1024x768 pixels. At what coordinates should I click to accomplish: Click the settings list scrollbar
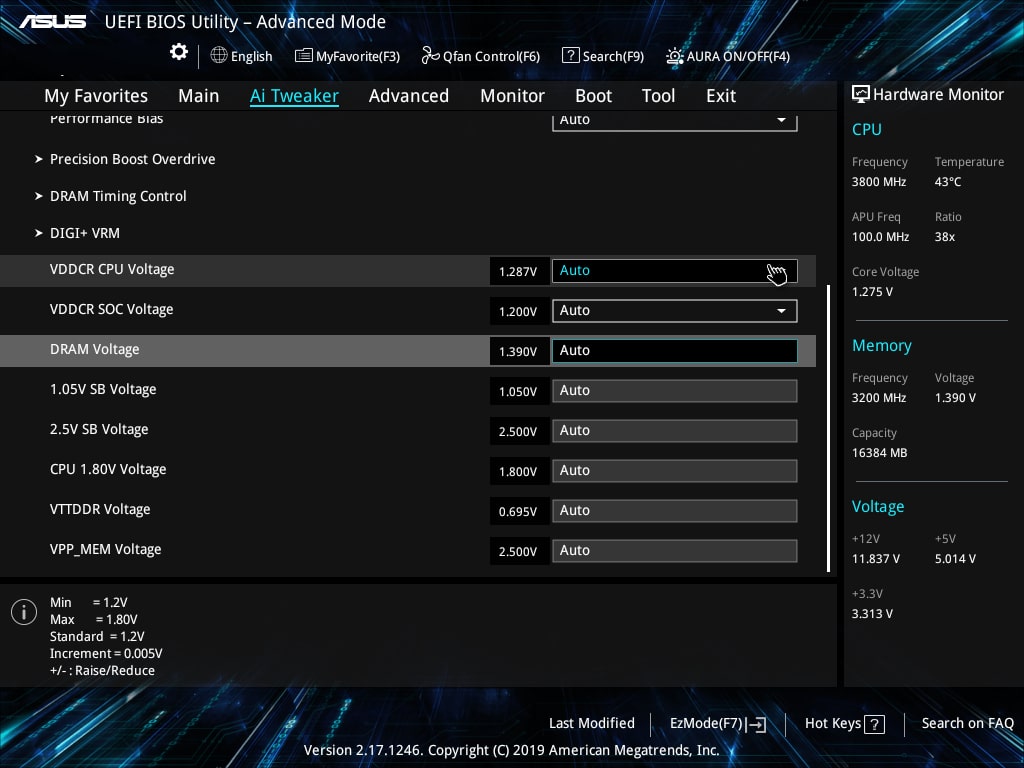pyautogui.click(x=829, y=428)
